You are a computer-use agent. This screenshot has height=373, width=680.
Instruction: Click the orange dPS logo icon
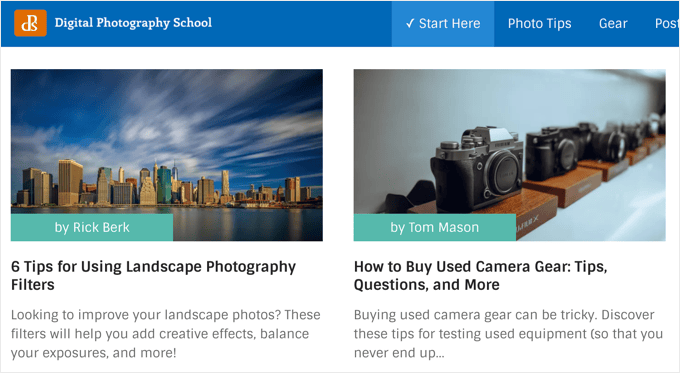coord(30,23)
